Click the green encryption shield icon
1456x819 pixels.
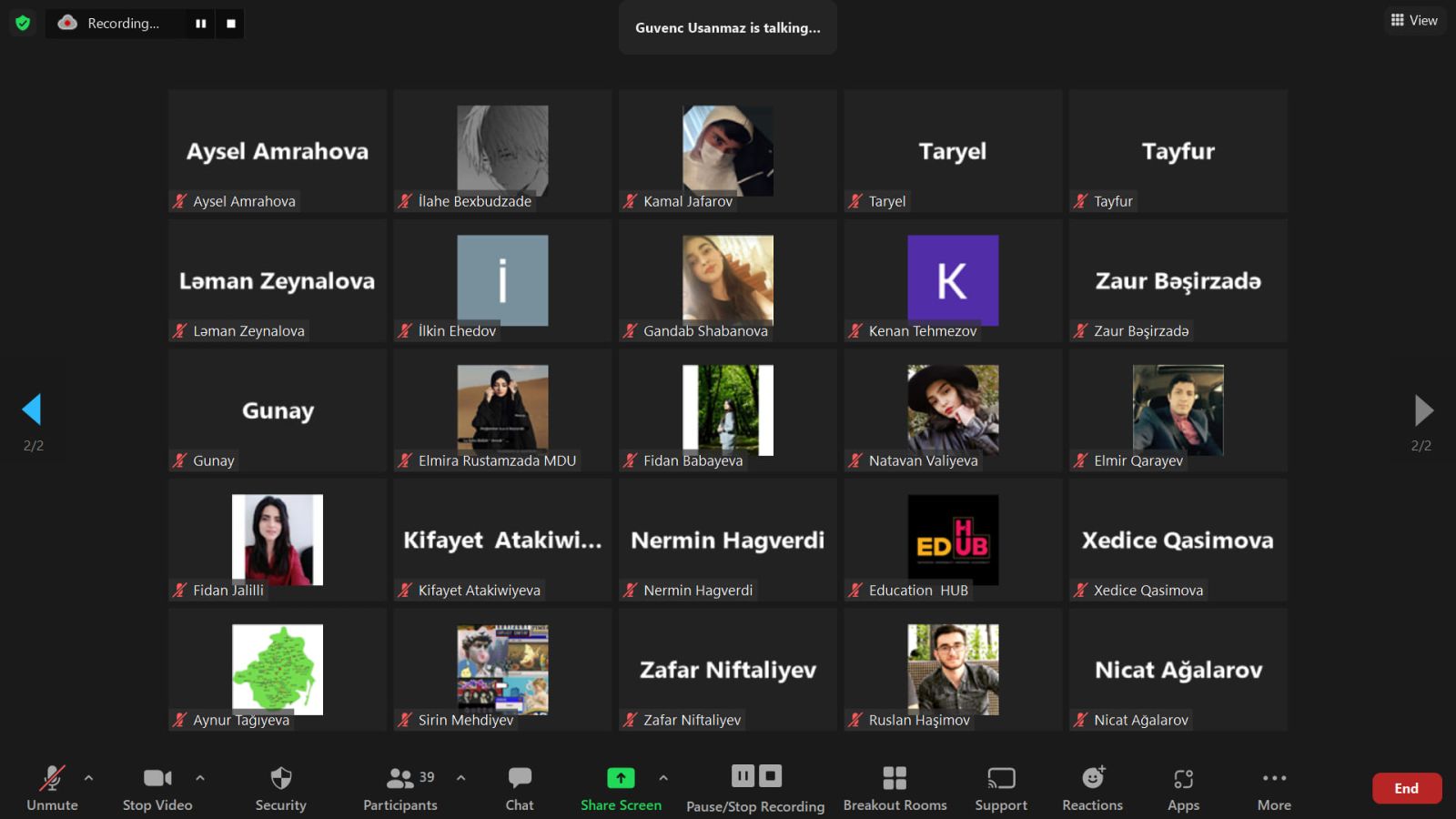pyautogui.click(x=23, y=23)
